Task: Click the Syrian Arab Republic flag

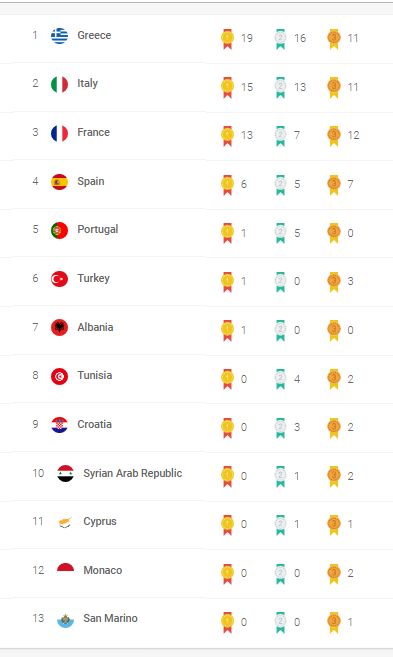Action: 65,473
